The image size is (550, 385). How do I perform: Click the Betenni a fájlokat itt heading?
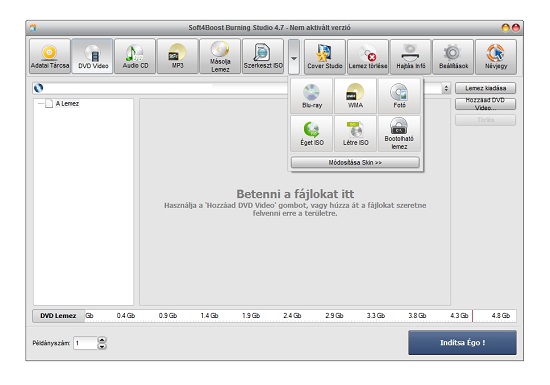pyautogui.click(x=295, y=194)
